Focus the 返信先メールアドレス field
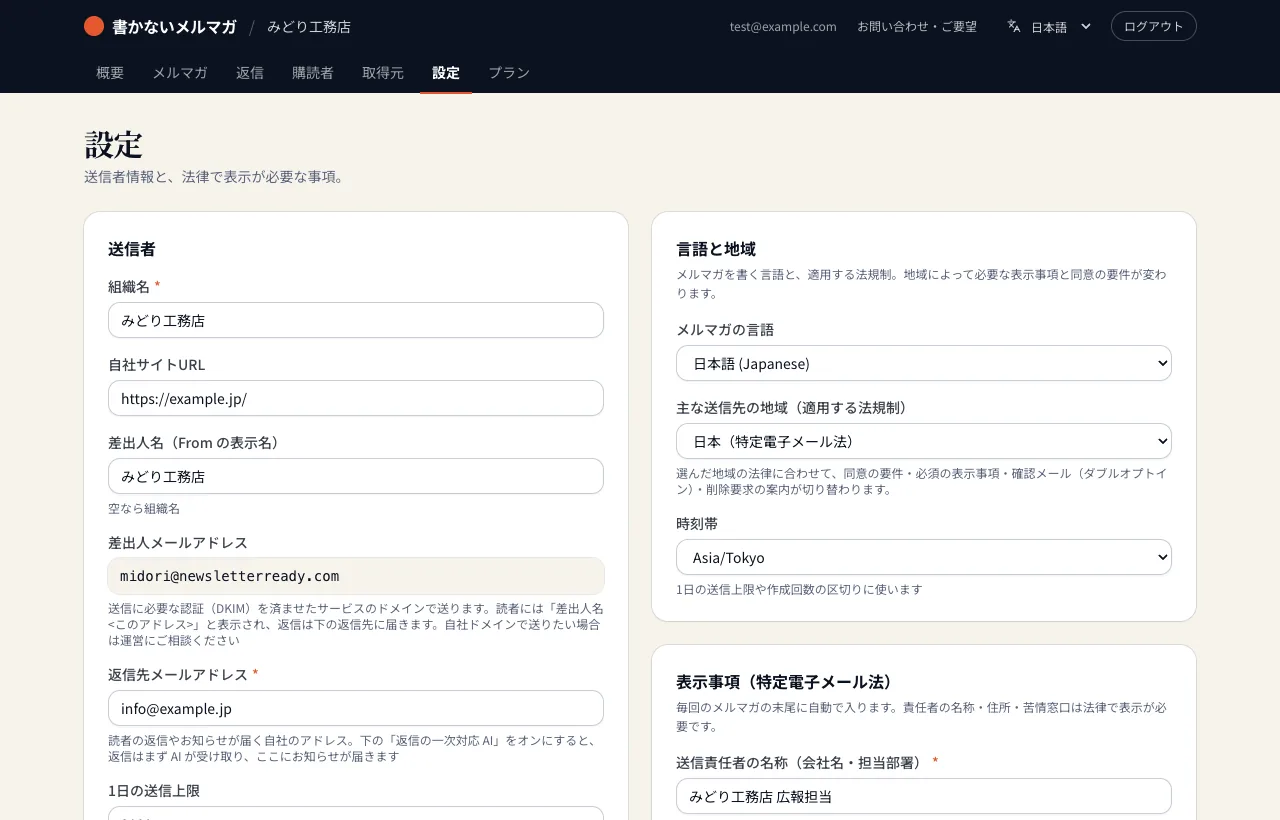 click(x=356, y=708)
